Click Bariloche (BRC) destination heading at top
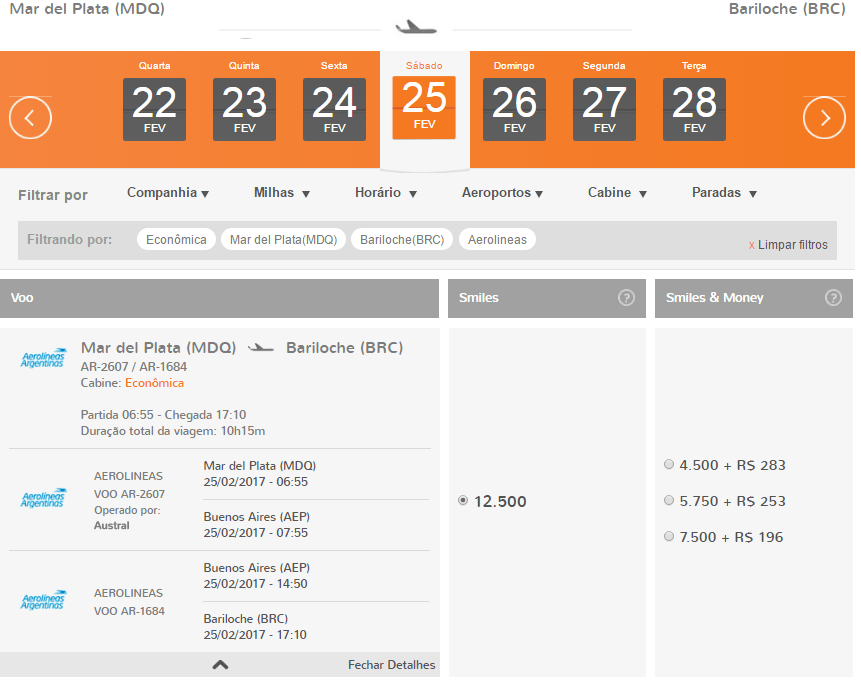Image resolution: width=861 pixels, height=688 pixels. 787,9
